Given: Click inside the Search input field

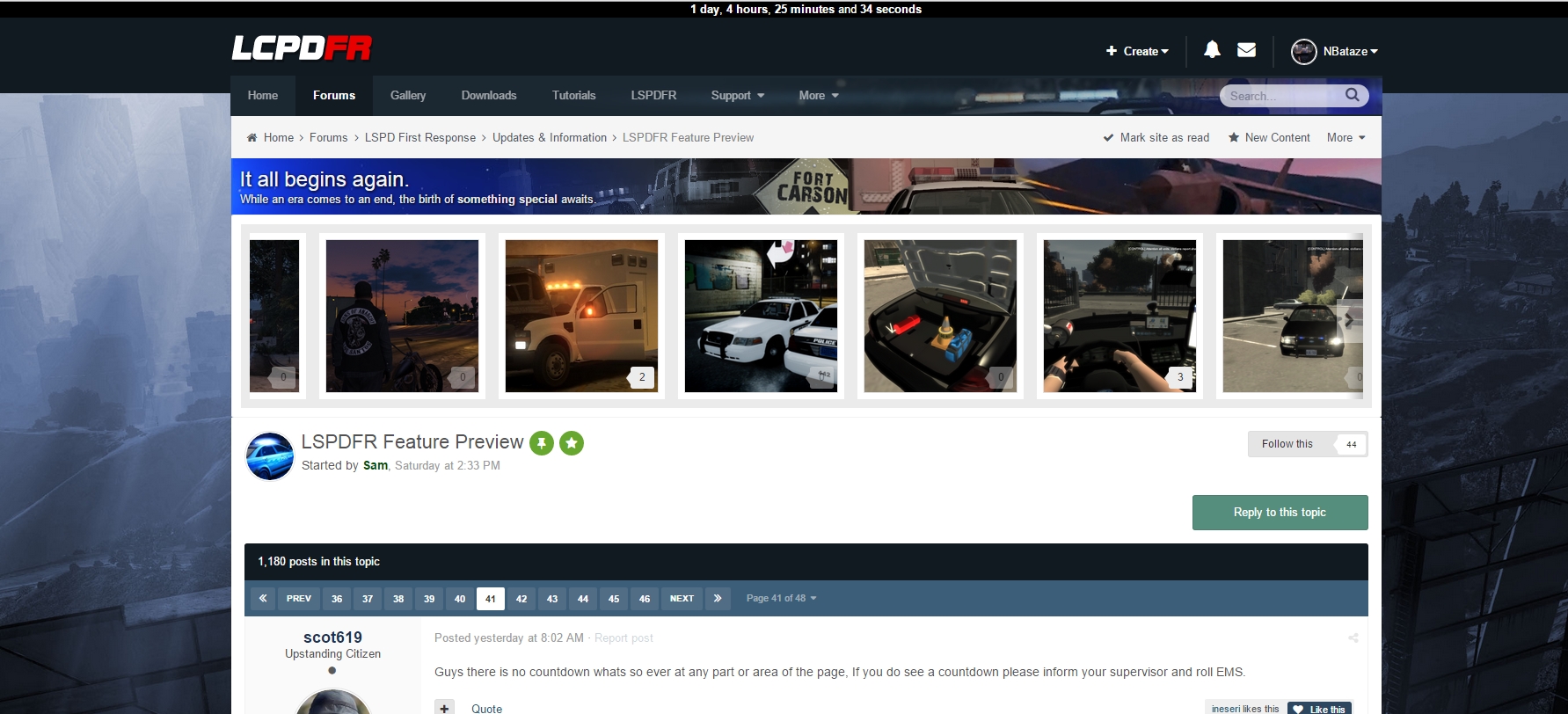Looking at the screenshot, I should point(1284,96).
